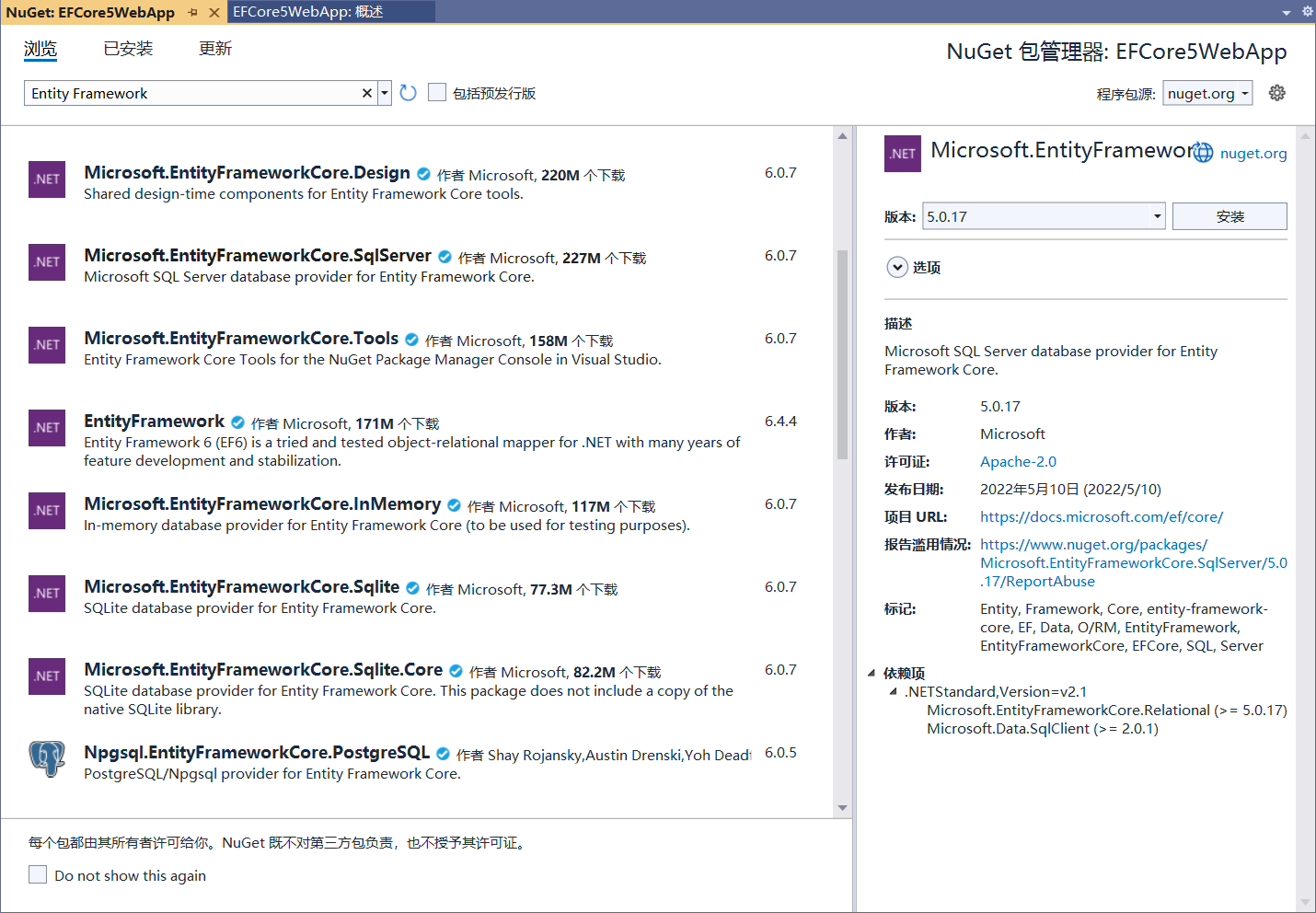Click the package list scroll down arrow

[842, 808]
